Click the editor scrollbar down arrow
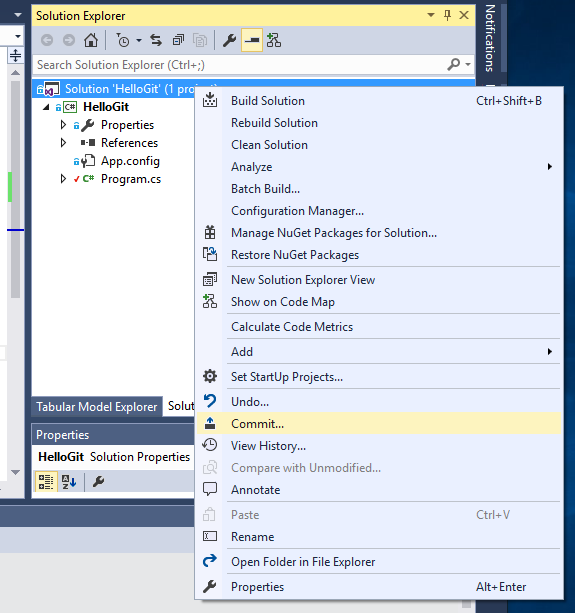The width and height of the screenshot is (575, 613). [15, 473]
